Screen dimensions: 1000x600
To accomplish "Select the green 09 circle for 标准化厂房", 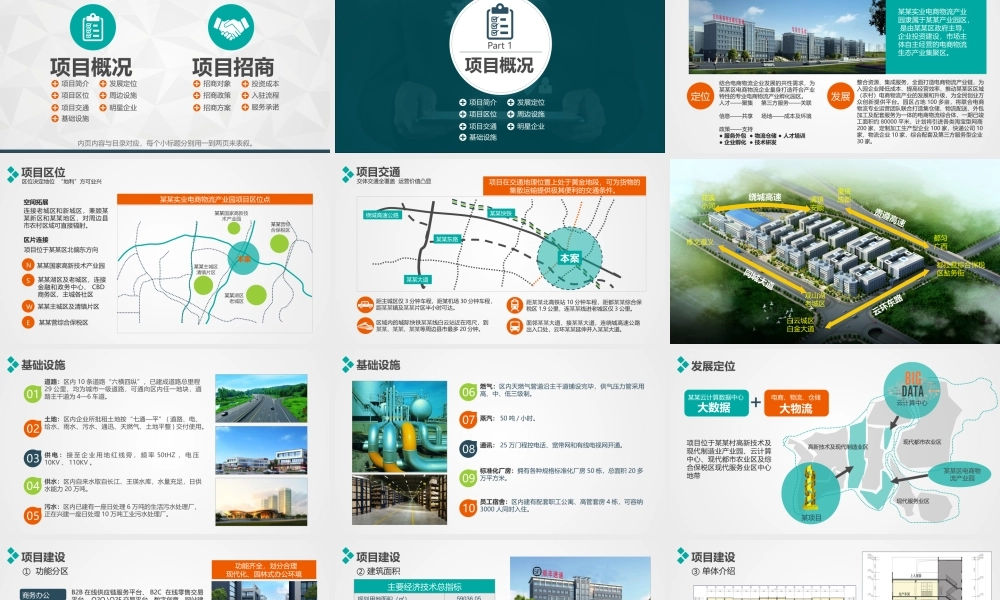I will pos(468,478).
